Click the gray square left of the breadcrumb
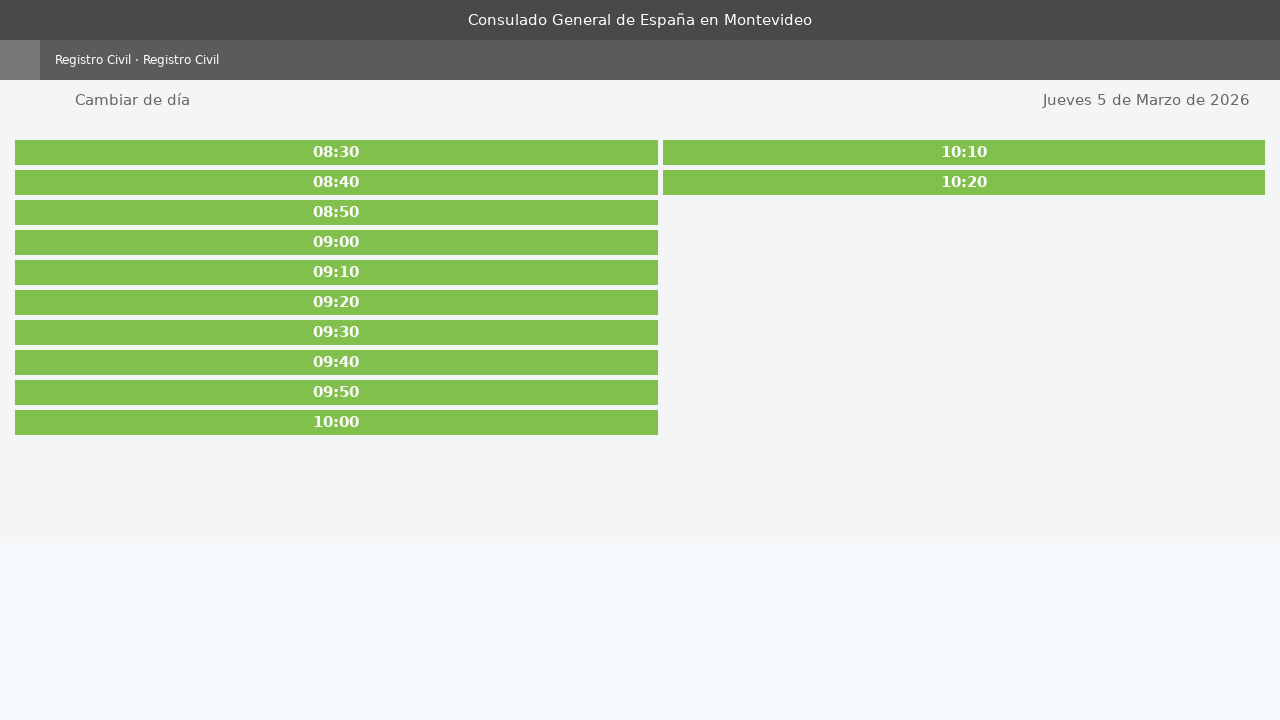1280x720 pixels. tap(20, 60)
